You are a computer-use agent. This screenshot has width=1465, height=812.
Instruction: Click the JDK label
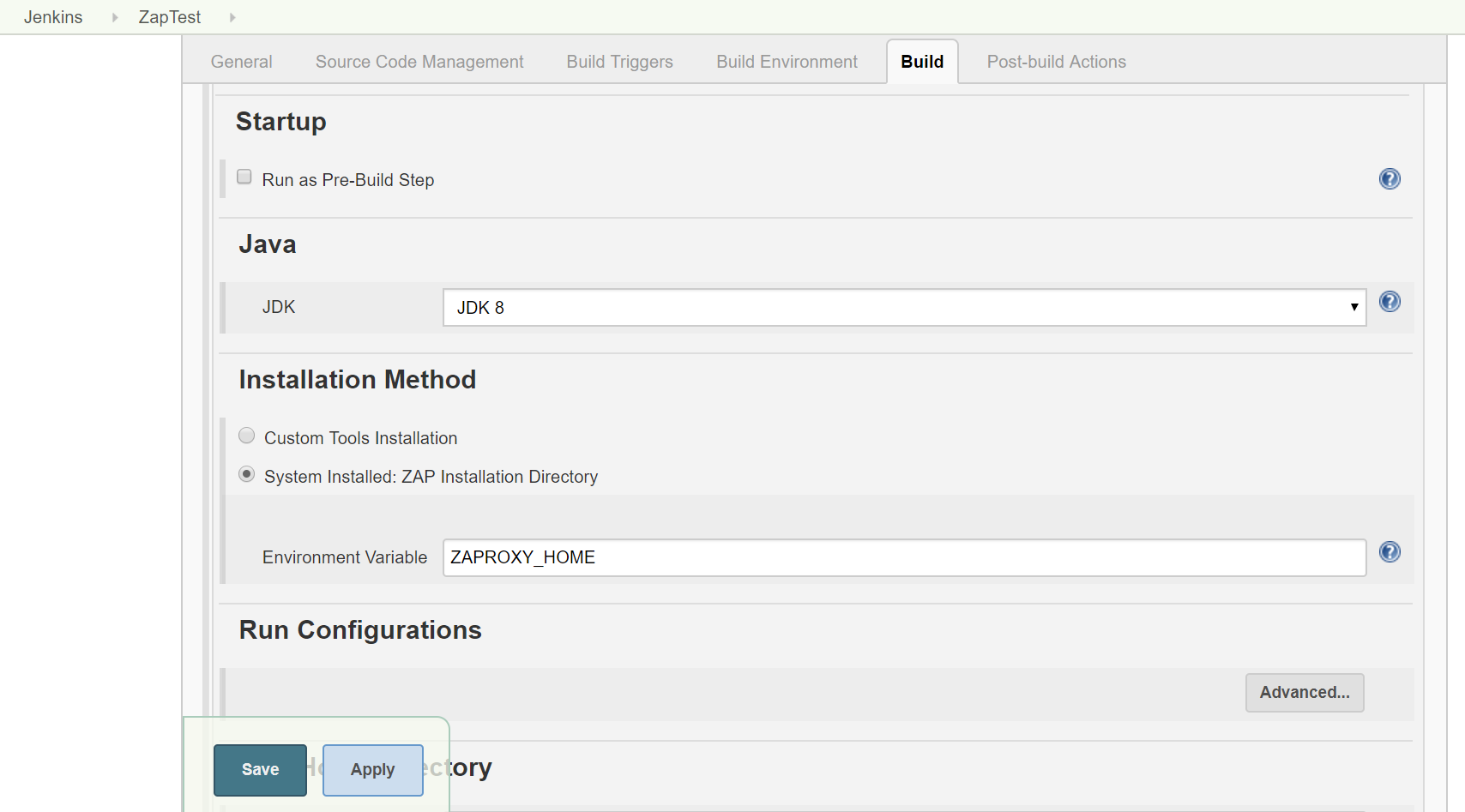pyautogui.click(x=279, y=307)
